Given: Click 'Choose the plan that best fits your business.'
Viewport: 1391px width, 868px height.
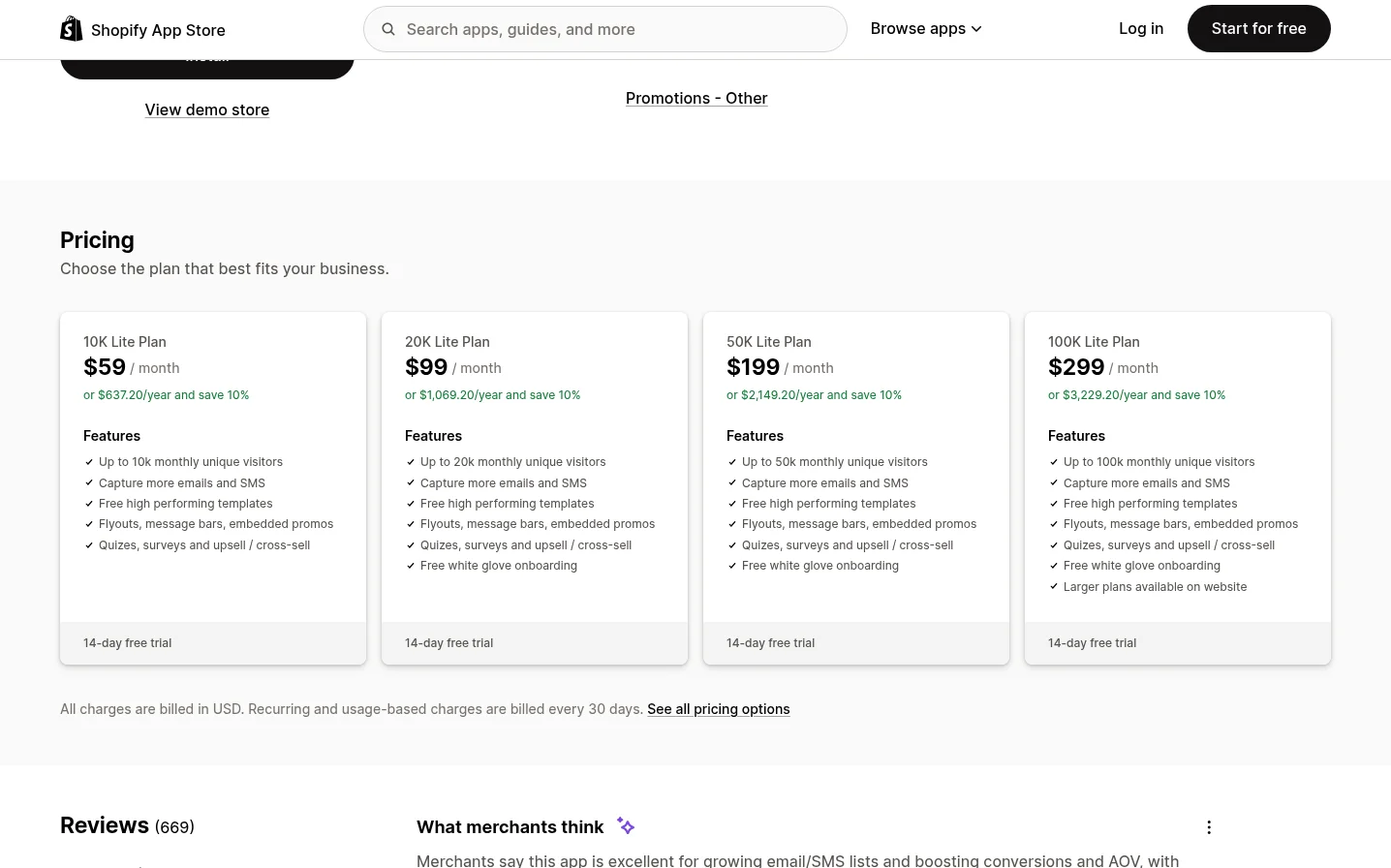Looking at the screenshot, I should [x=225, y=269].
